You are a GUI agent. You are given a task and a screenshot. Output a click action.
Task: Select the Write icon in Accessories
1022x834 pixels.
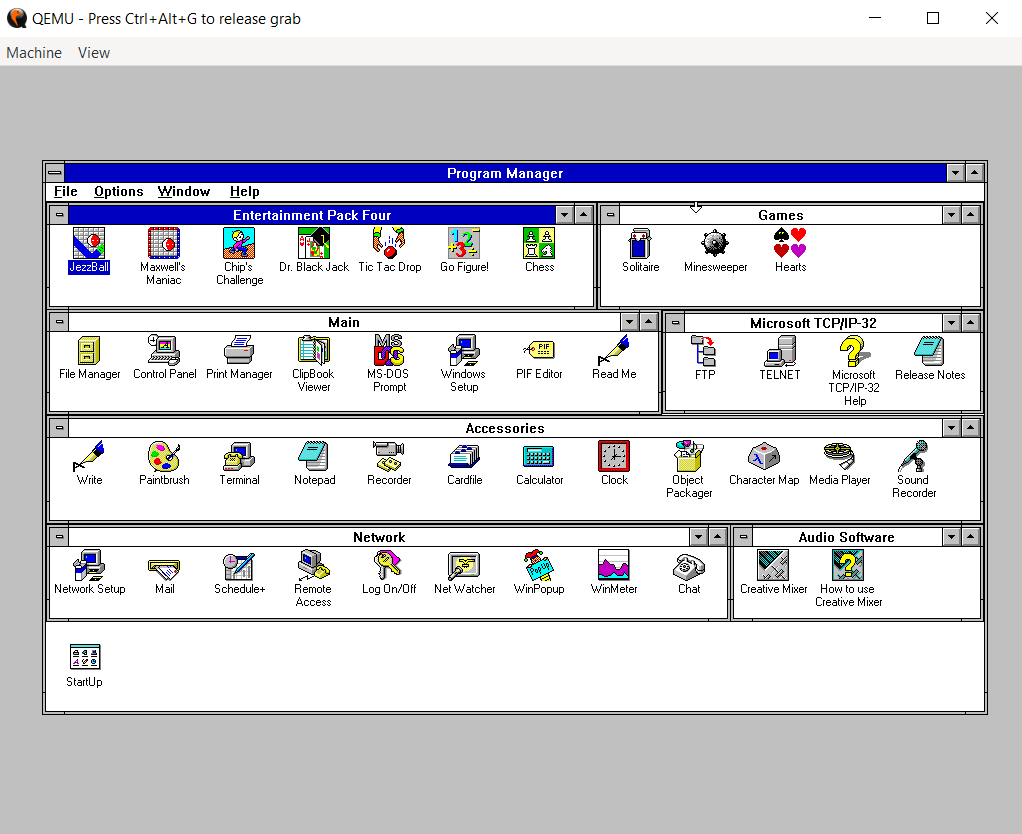click(89, 456)
